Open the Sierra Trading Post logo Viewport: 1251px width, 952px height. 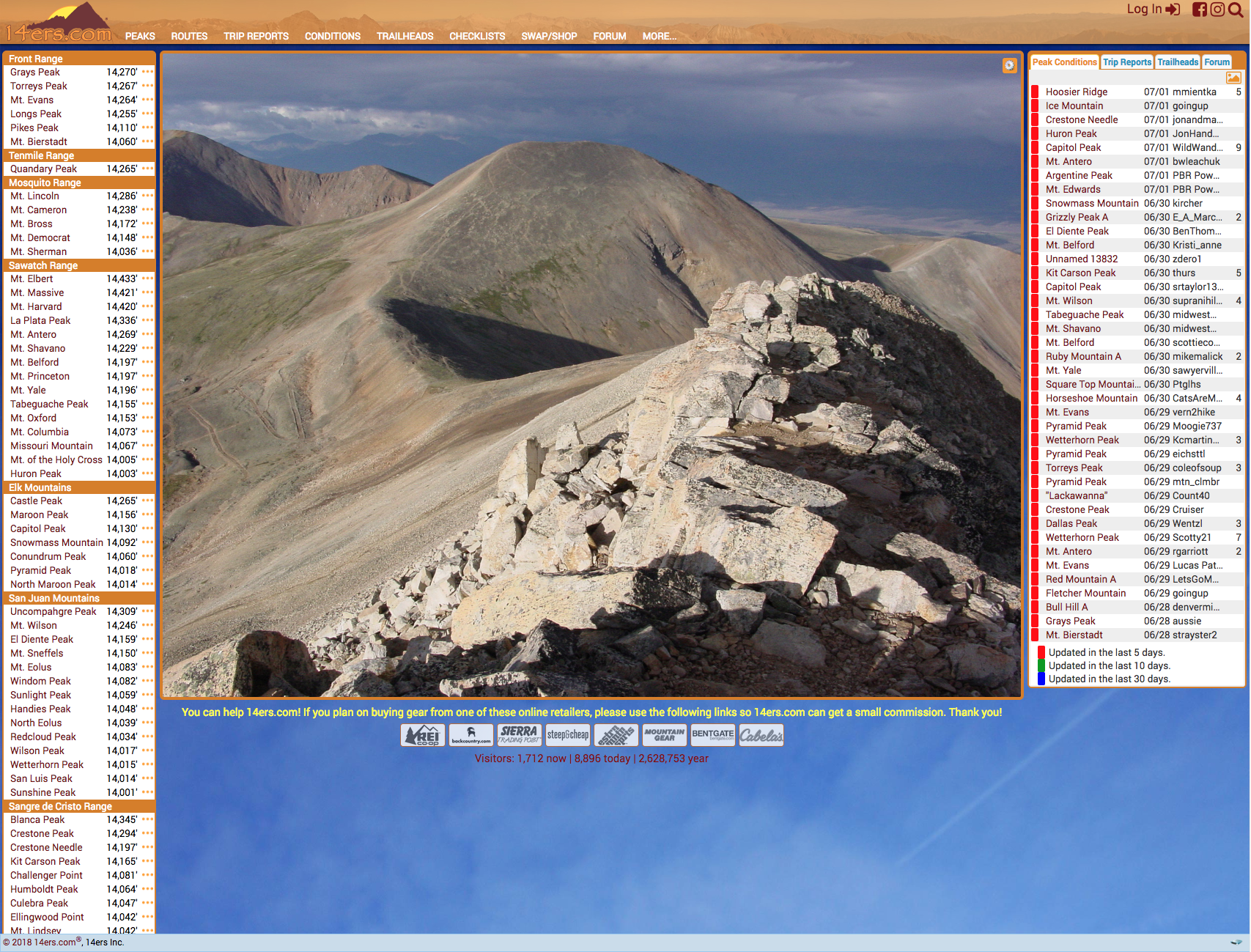pos(520,735)
